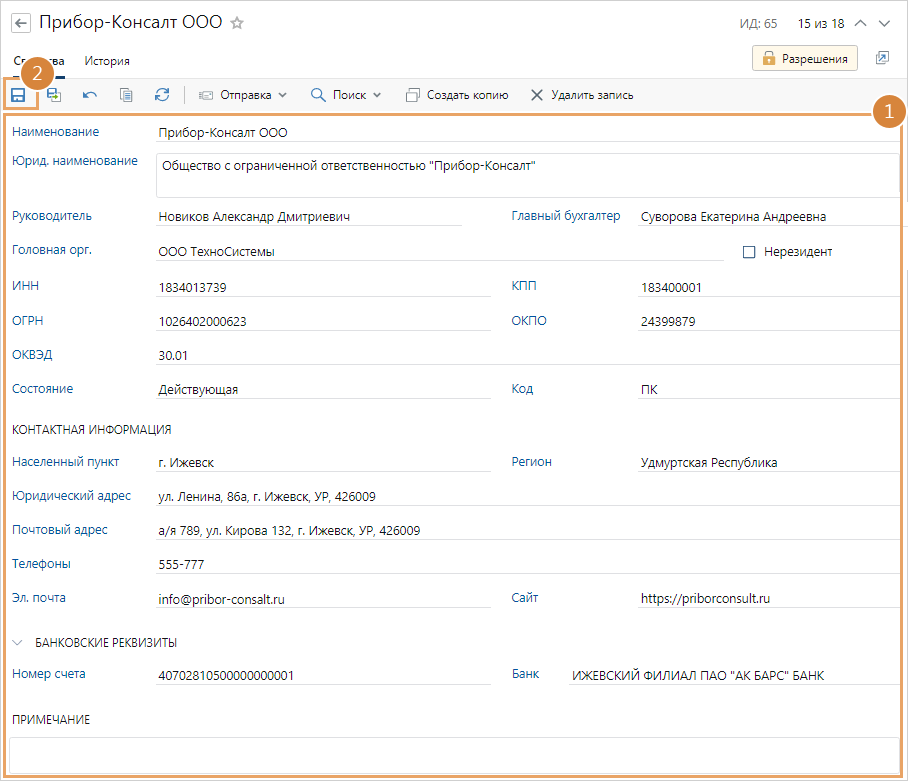Go back using the left arrow icon
Image resolution: width=908 pixels, height=781 pixels.
click(21, 23)
